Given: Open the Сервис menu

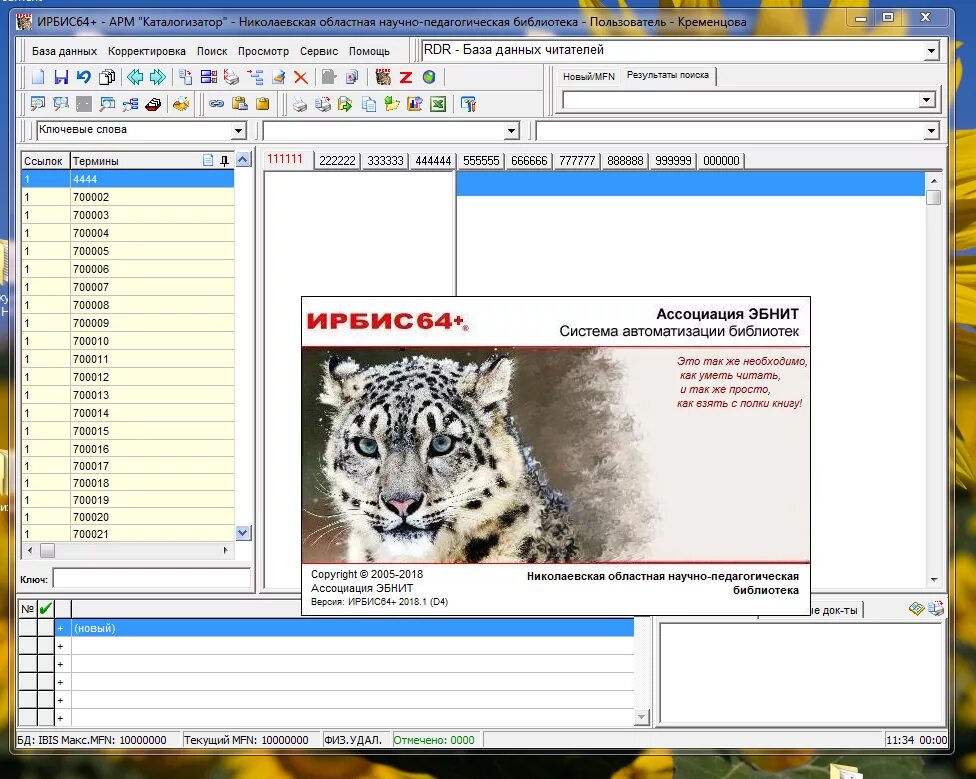Looking at the screenshot, I should [x=319, y=51].
